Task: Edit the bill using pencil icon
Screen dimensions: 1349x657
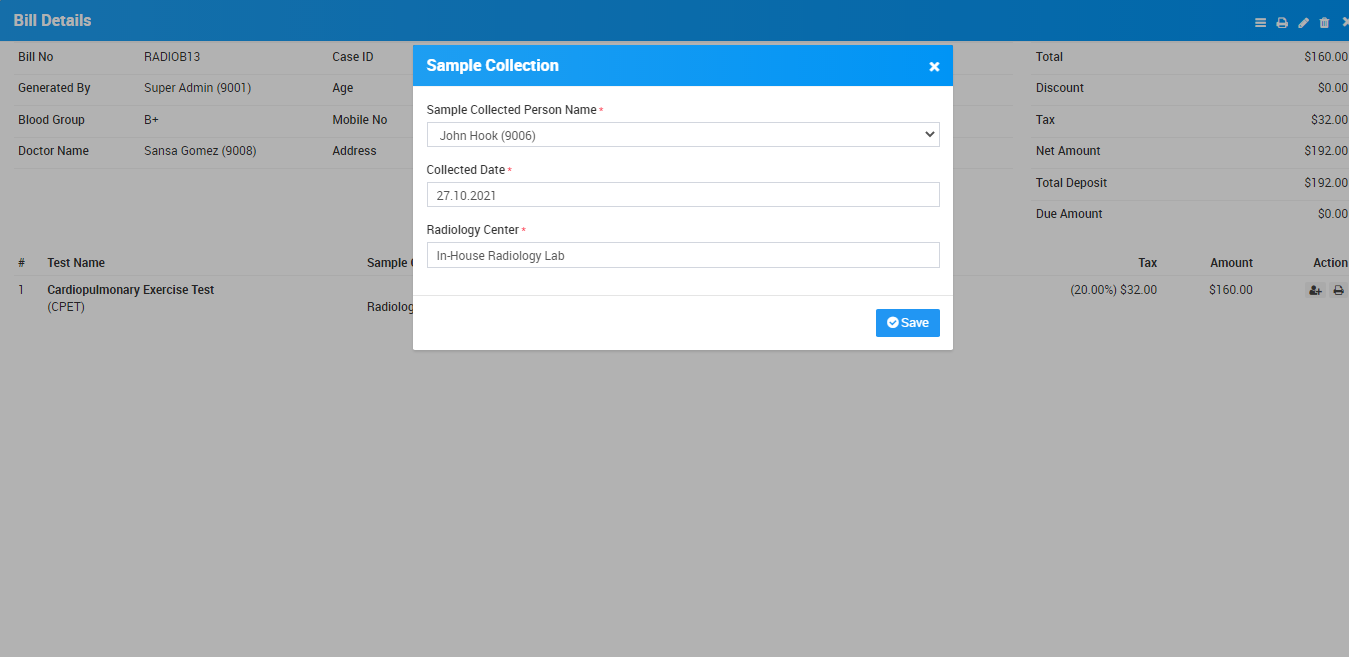Action: click(1303, 23)
